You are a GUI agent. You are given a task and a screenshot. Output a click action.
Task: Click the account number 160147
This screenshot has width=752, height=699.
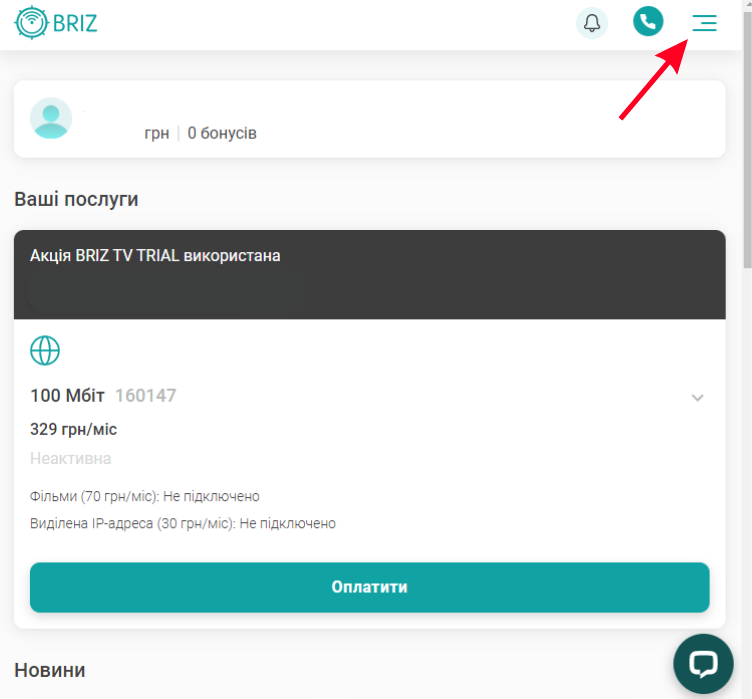pos(146,396)
